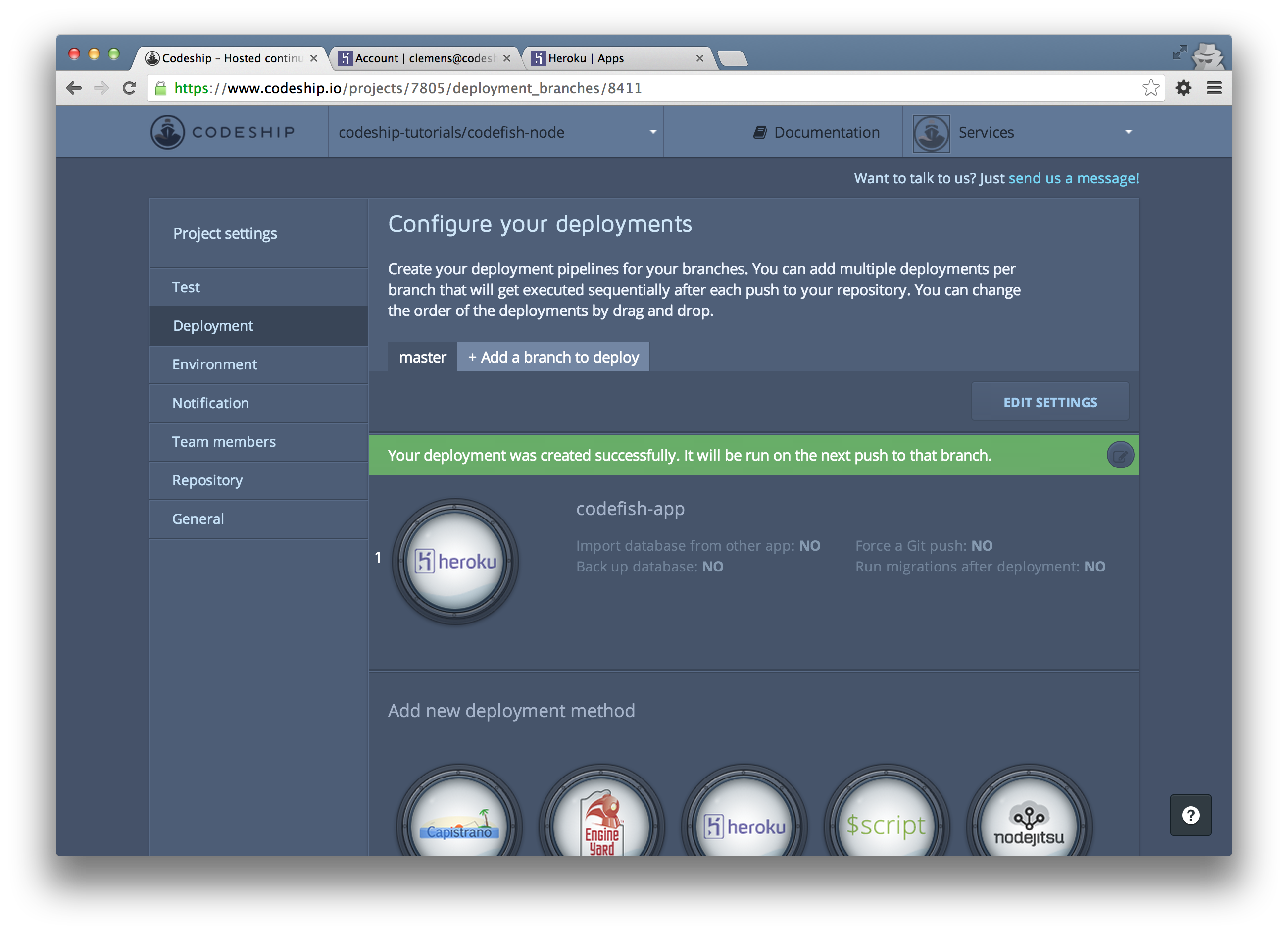Expand the codeship-tutorials/codefish-node project dropdown
Viewport: 1288px width, 934px height.
pos(496,132)
